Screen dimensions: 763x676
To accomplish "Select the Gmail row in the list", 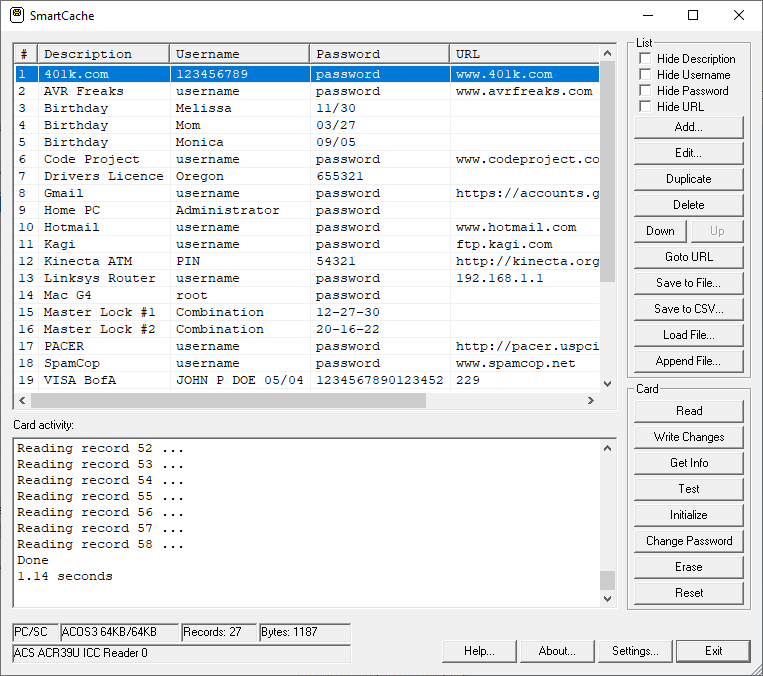I will tap(64, 193).
